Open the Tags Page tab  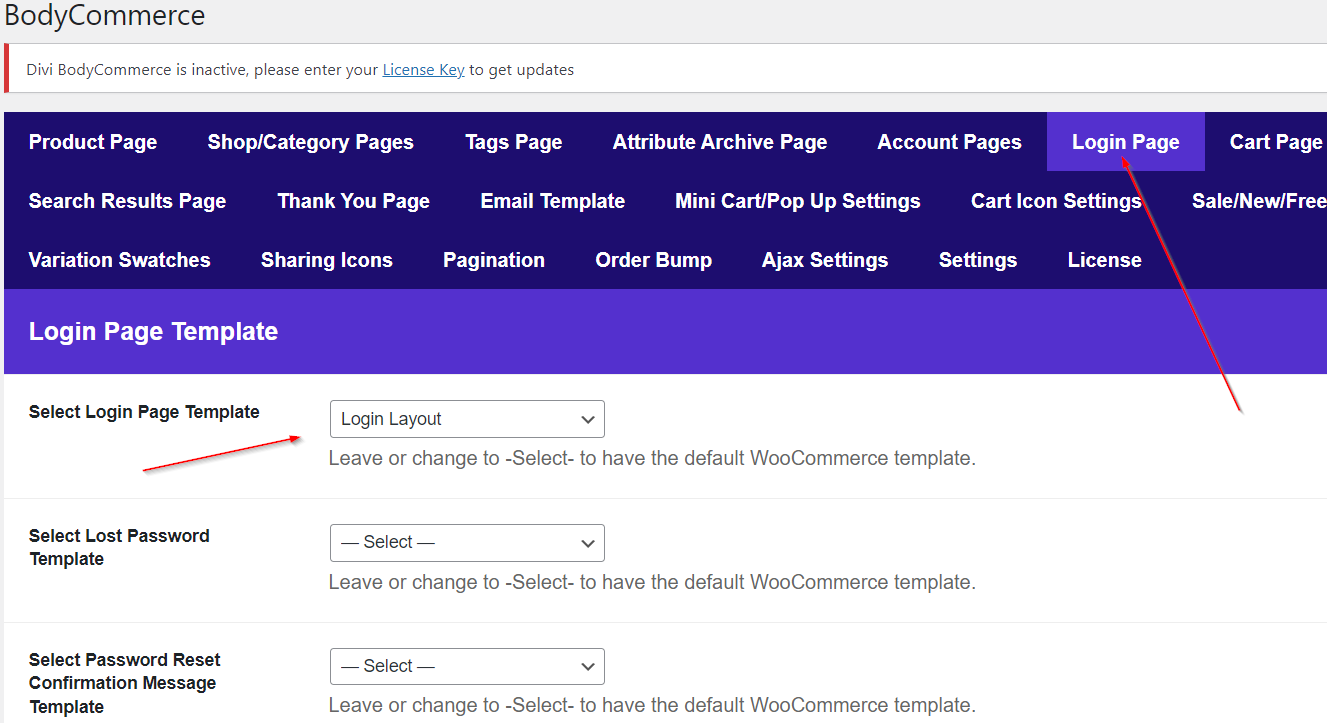[513, 142]
